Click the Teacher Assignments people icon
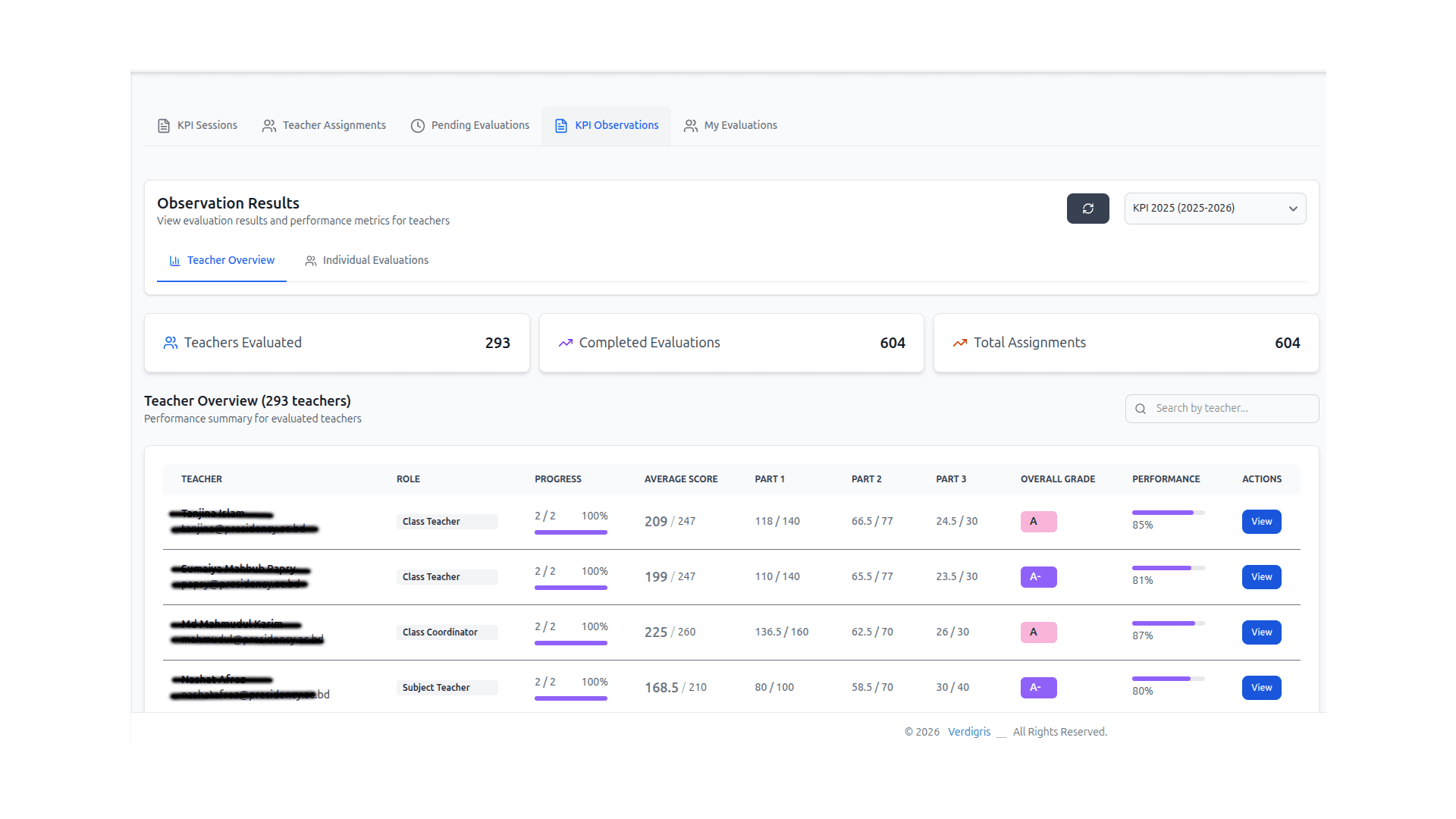This screenshot has width=1456, height=819. tap(268, 126)
